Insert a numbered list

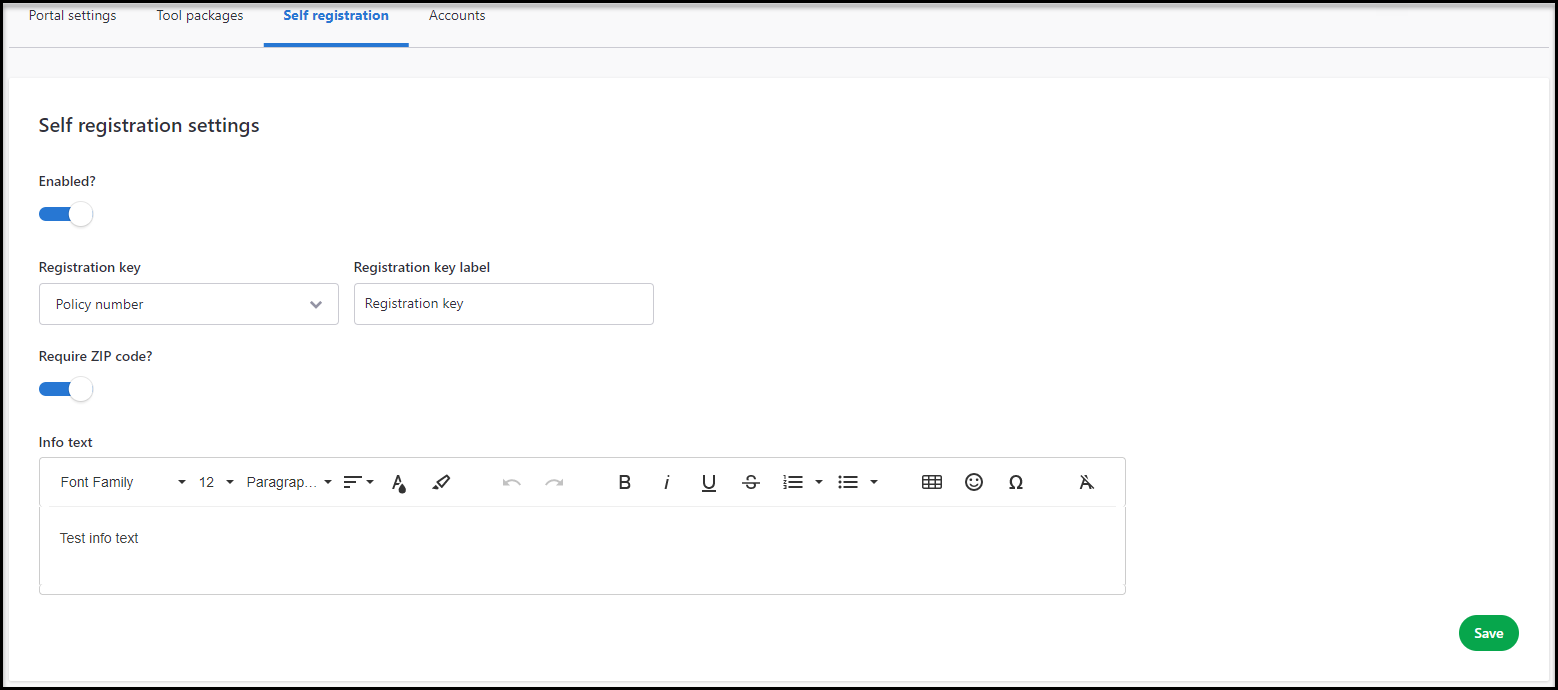[793, 482]
